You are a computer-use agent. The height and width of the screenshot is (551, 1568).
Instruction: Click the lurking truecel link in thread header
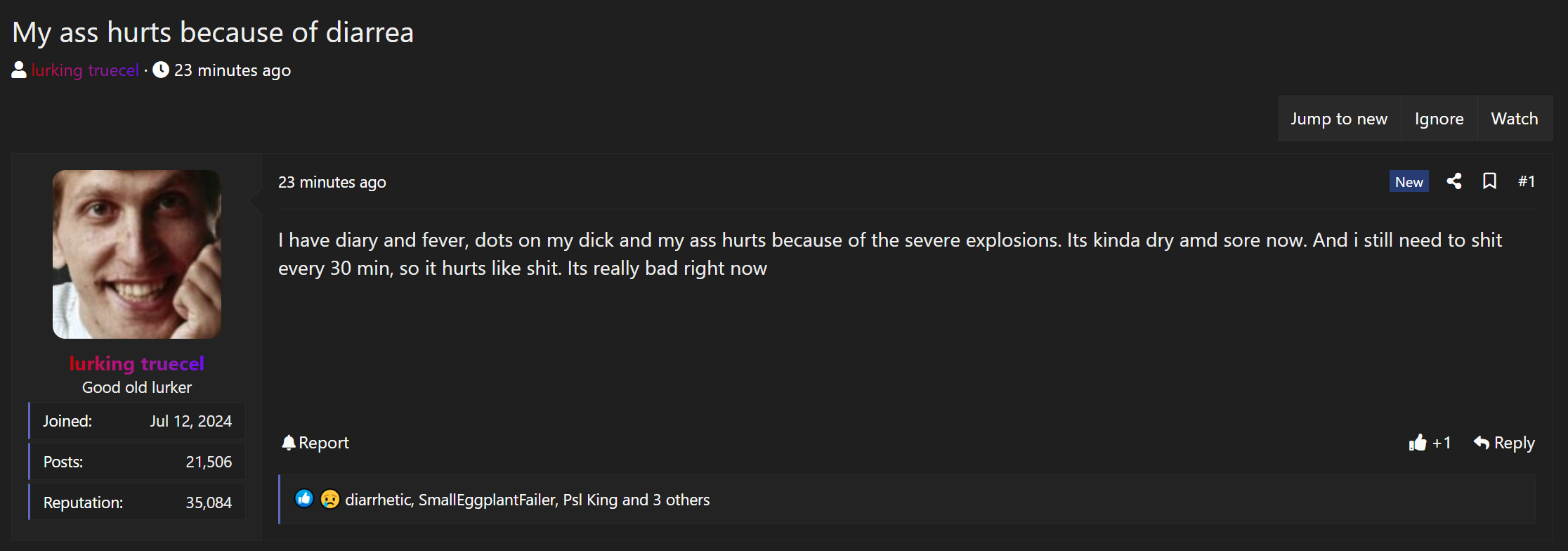coord(85,70)
